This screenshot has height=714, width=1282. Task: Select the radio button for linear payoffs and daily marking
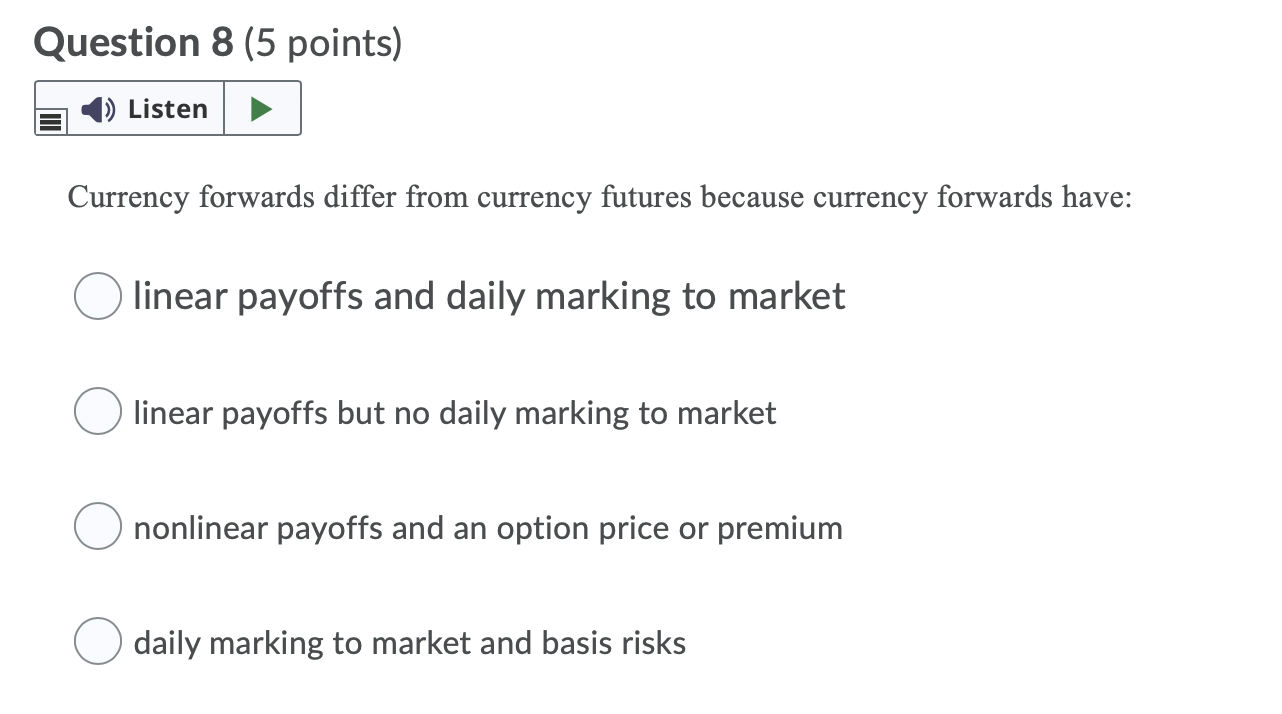tap(97, 295)
